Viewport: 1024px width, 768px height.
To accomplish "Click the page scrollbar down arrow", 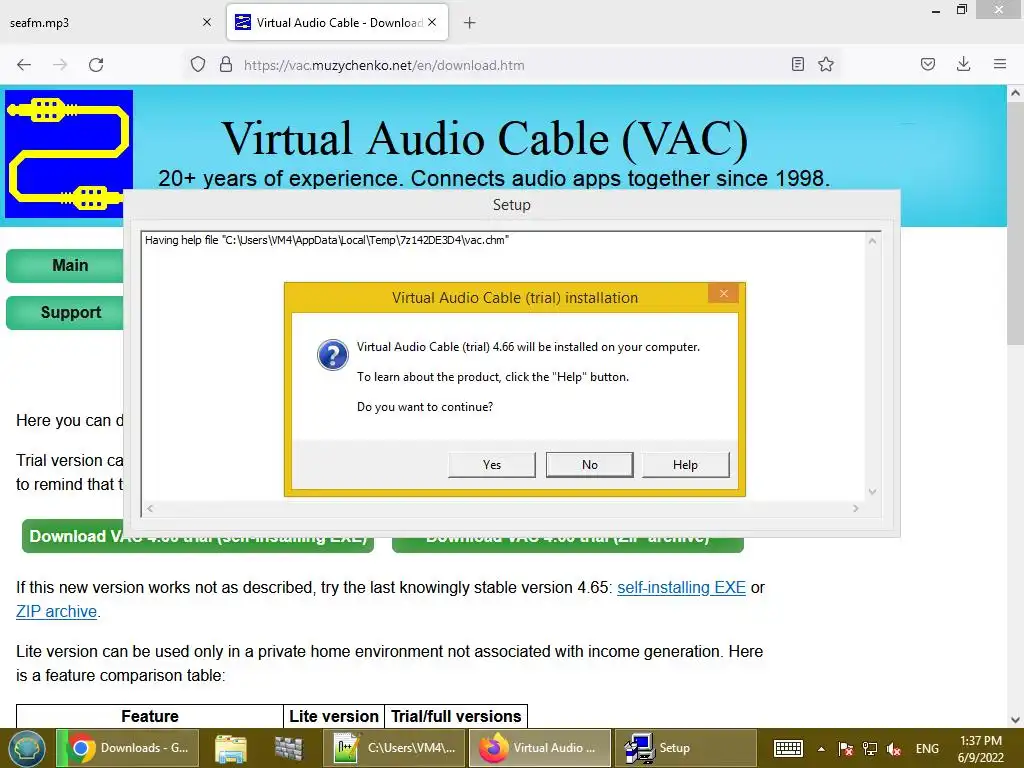I will click(1015, 719).
